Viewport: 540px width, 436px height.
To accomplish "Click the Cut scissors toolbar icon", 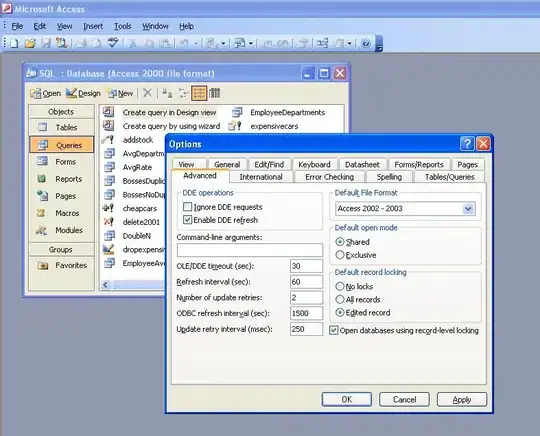I will [132, 43].
